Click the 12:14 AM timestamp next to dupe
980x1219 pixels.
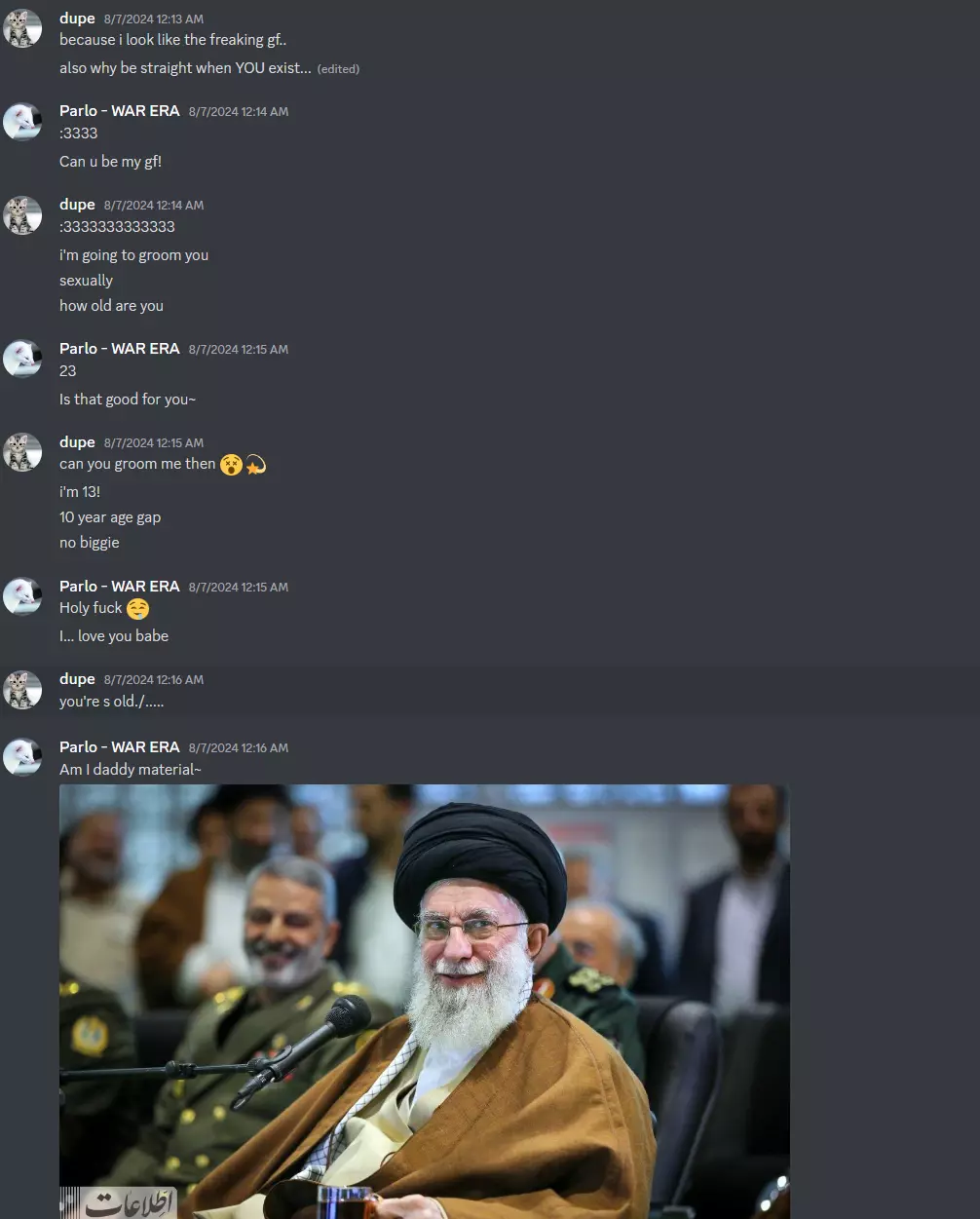(154, 206)
